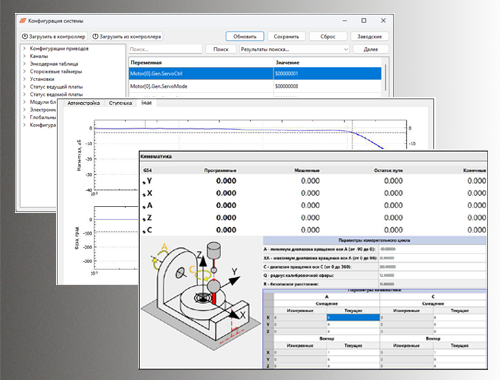Edit the C axis rotation range value field

[x=432, y=267]
